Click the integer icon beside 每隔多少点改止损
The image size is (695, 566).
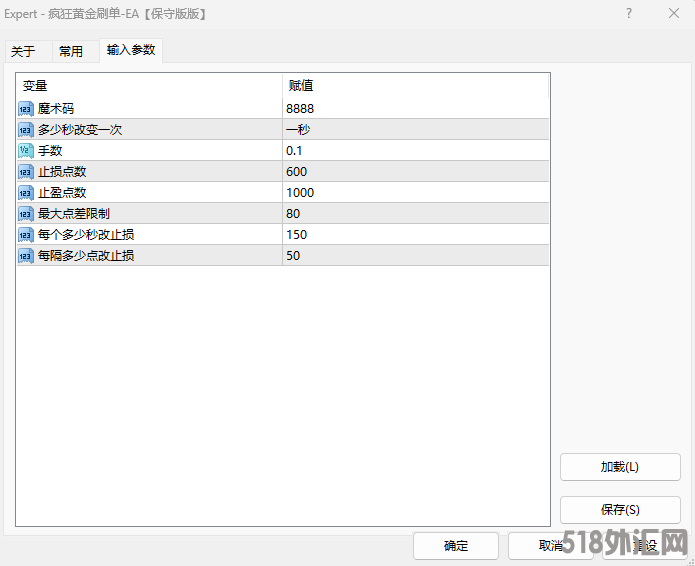pyautogui.click(x=26, y=256)
